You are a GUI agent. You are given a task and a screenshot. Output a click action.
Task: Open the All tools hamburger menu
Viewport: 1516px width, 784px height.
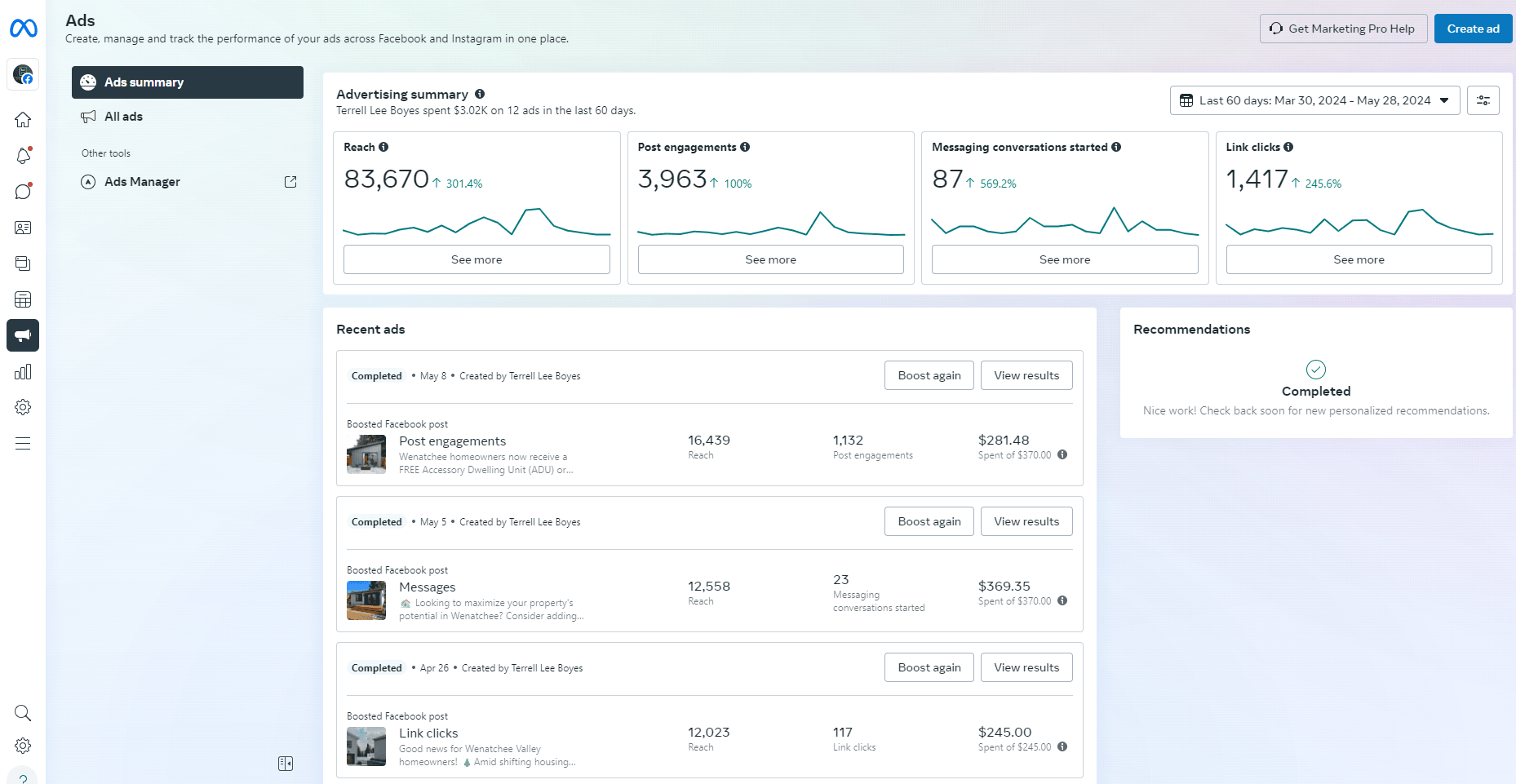coord(23,444)
